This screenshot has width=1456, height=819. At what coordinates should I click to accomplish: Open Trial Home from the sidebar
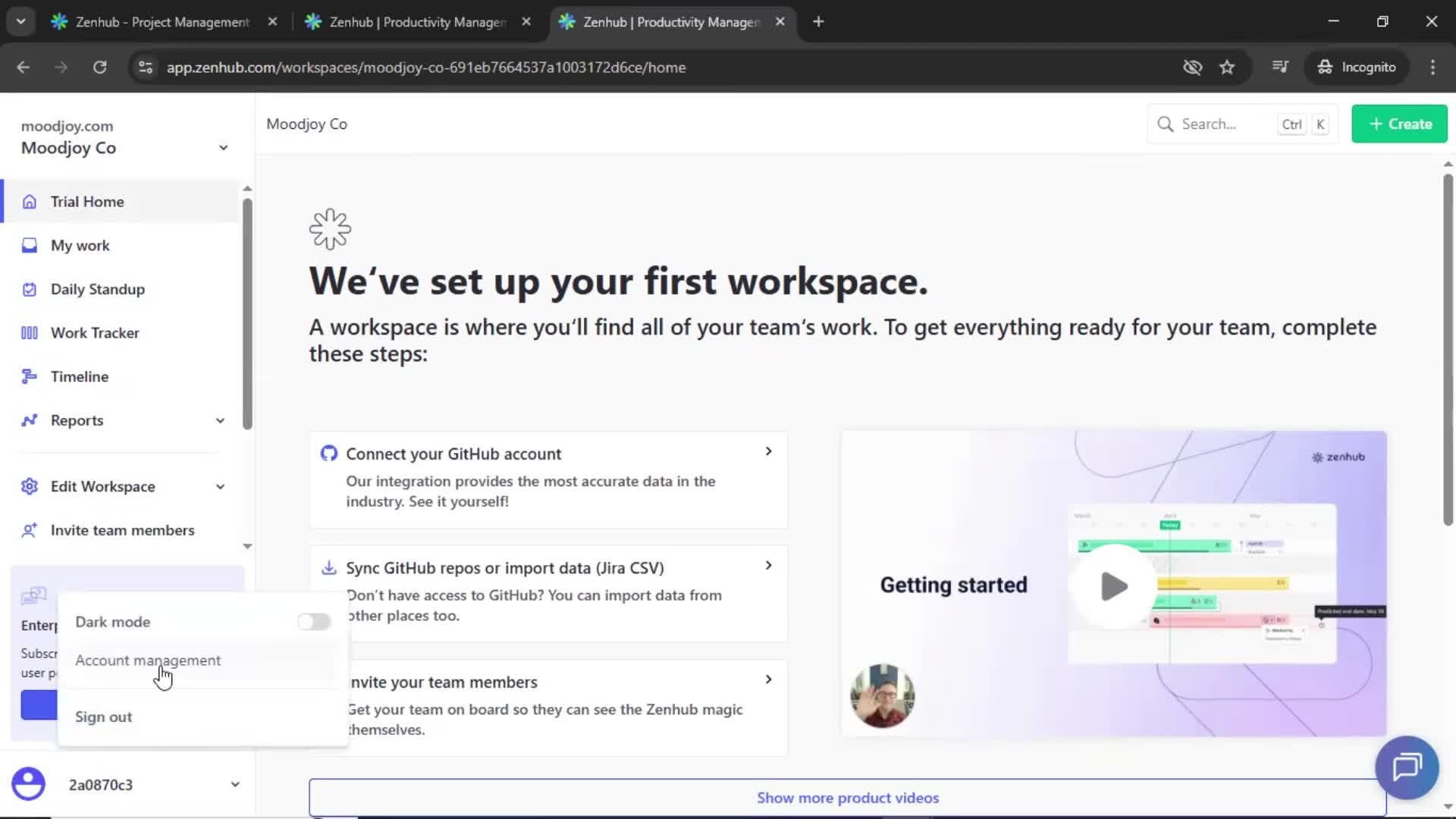86,201
